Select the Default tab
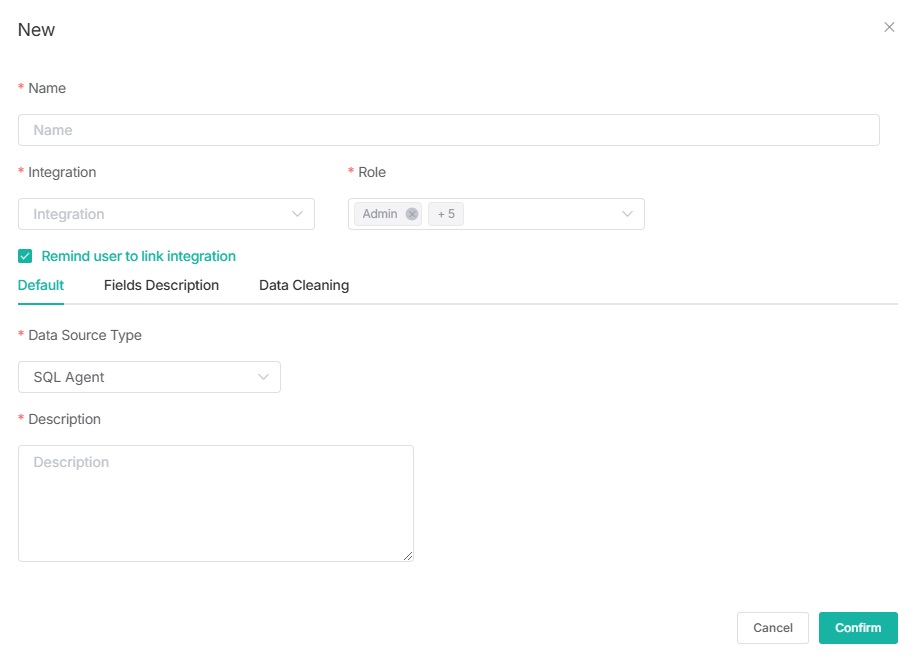 41,285
